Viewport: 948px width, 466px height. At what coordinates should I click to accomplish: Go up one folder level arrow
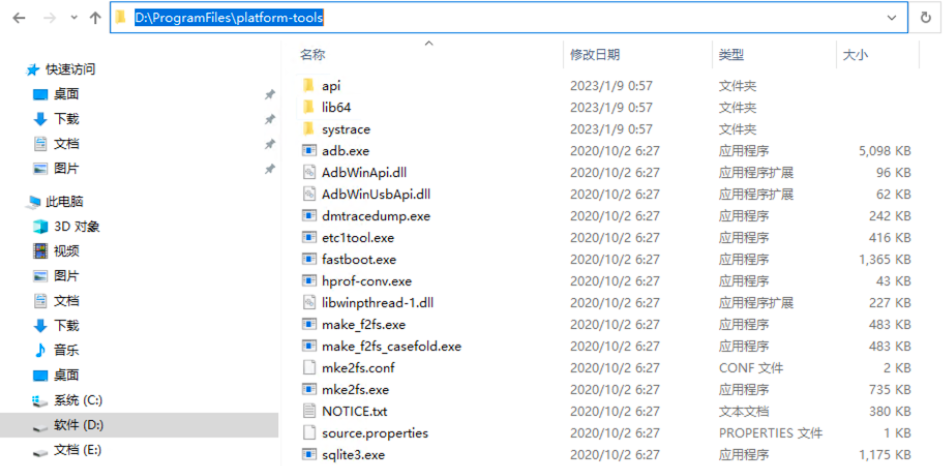coord(95,18)
